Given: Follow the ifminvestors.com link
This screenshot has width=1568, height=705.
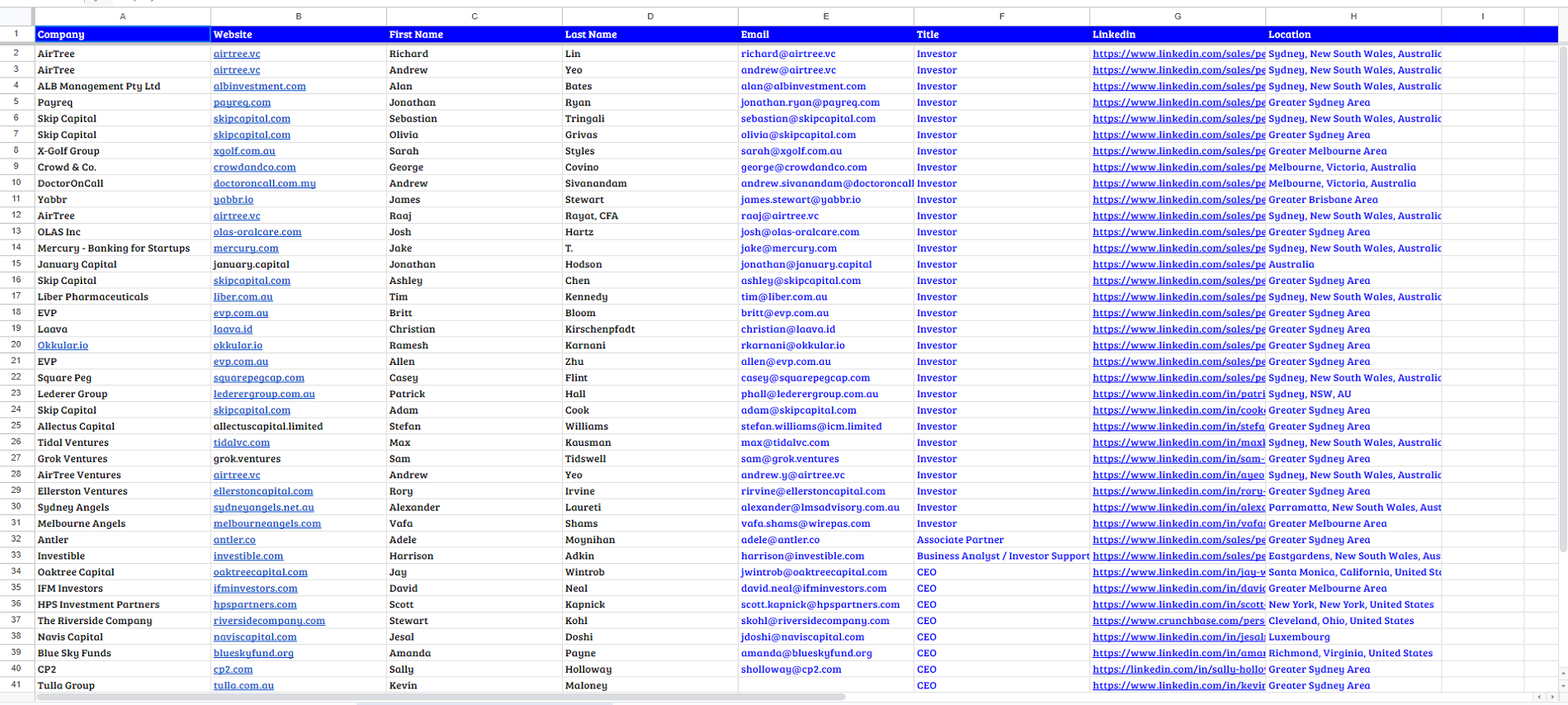Looking at the screenshot, I should point(255,589).
